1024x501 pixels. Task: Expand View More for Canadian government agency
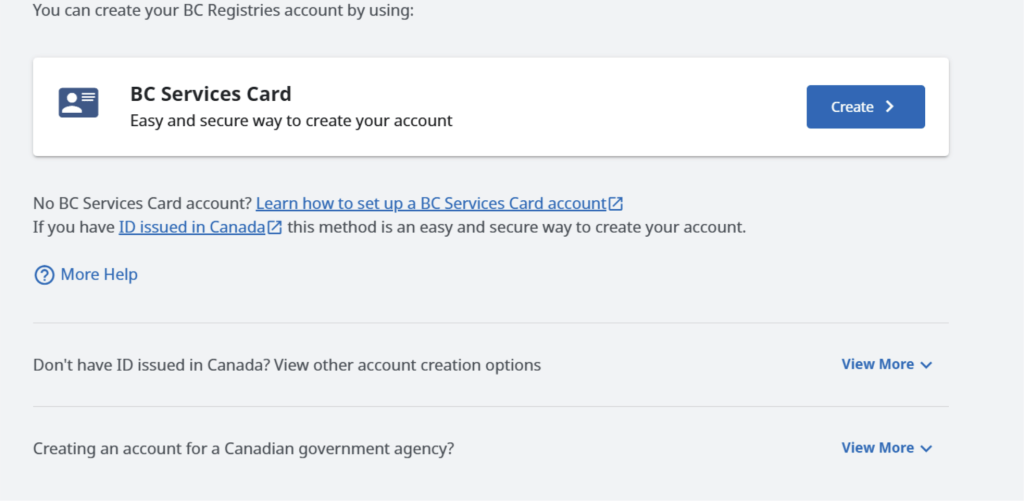pyautogui.click(x=886, y=448)
